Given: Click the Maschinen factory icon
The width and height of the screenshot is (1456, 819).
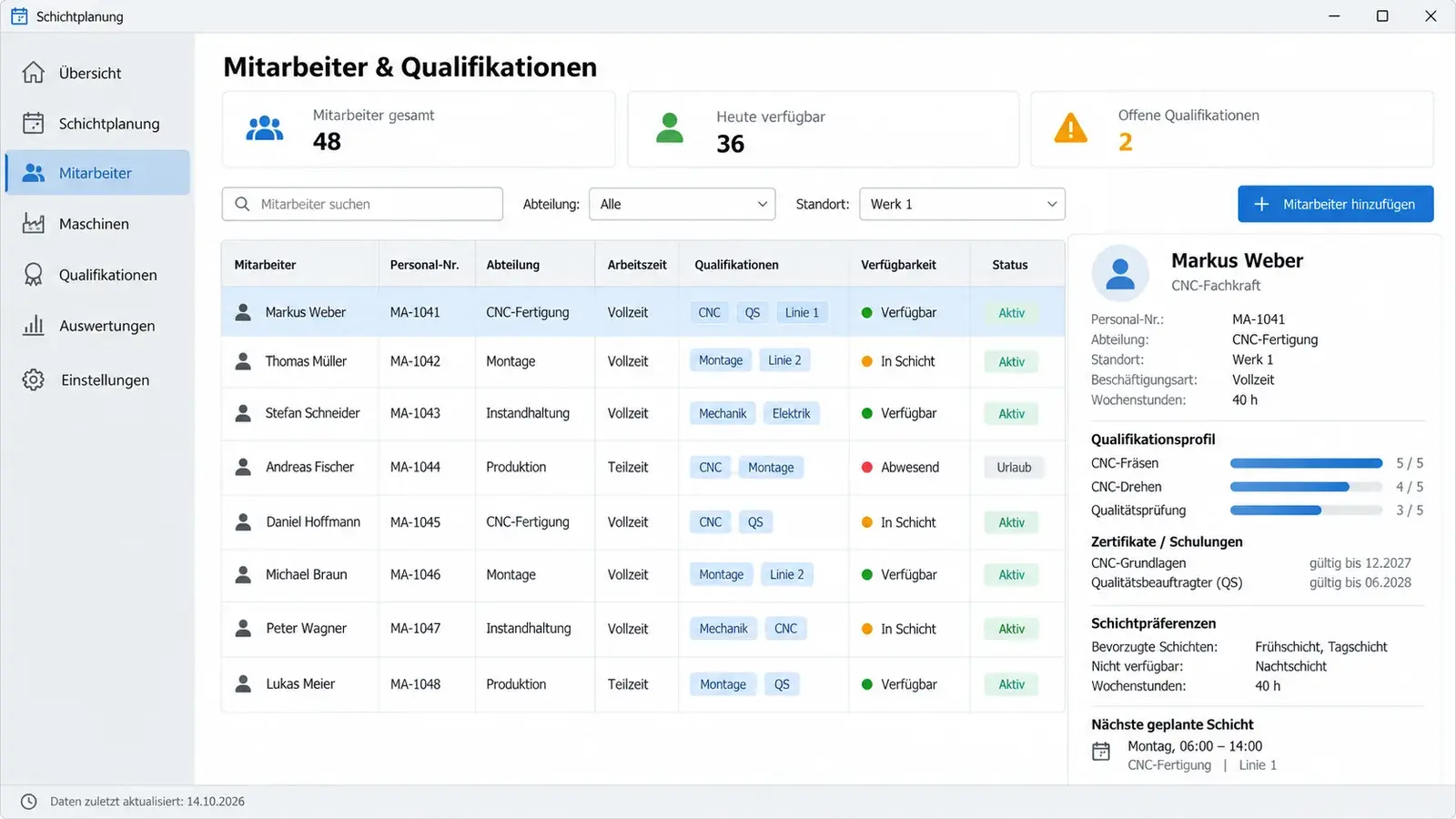Looking at the screenshot, I should click(34, 223).
